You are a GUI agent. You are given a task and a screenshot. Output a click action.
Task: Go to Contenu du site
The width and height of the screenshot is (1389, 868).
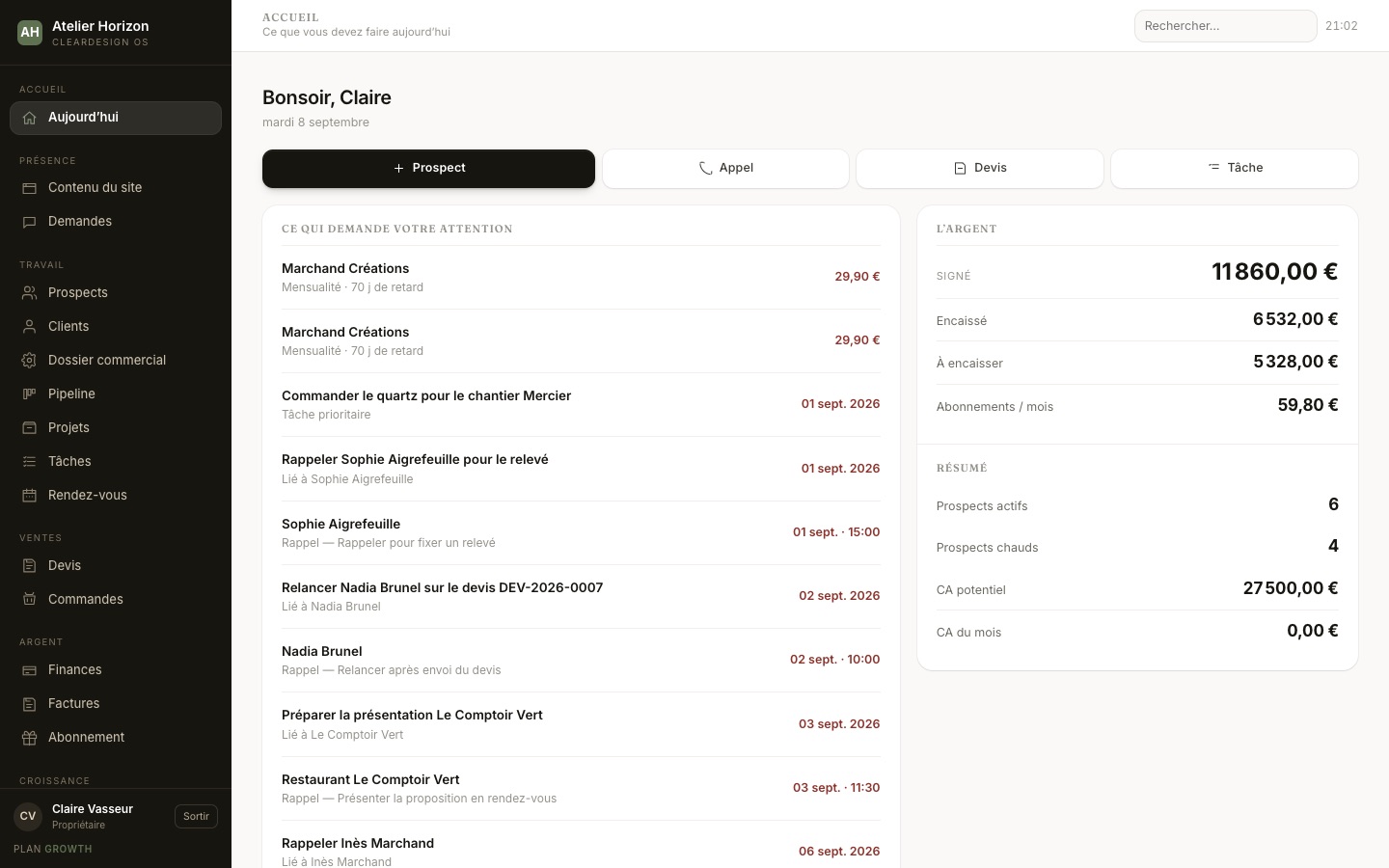point(116,188)
